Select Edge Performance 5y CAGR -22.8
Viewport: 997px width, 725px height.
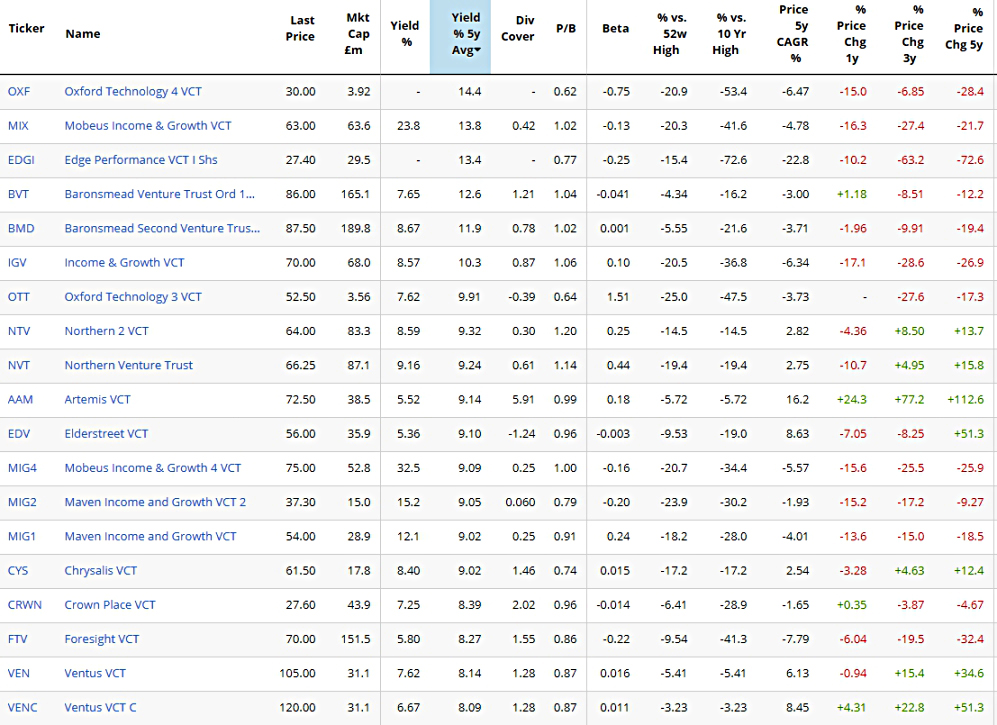tap(795, 160)
